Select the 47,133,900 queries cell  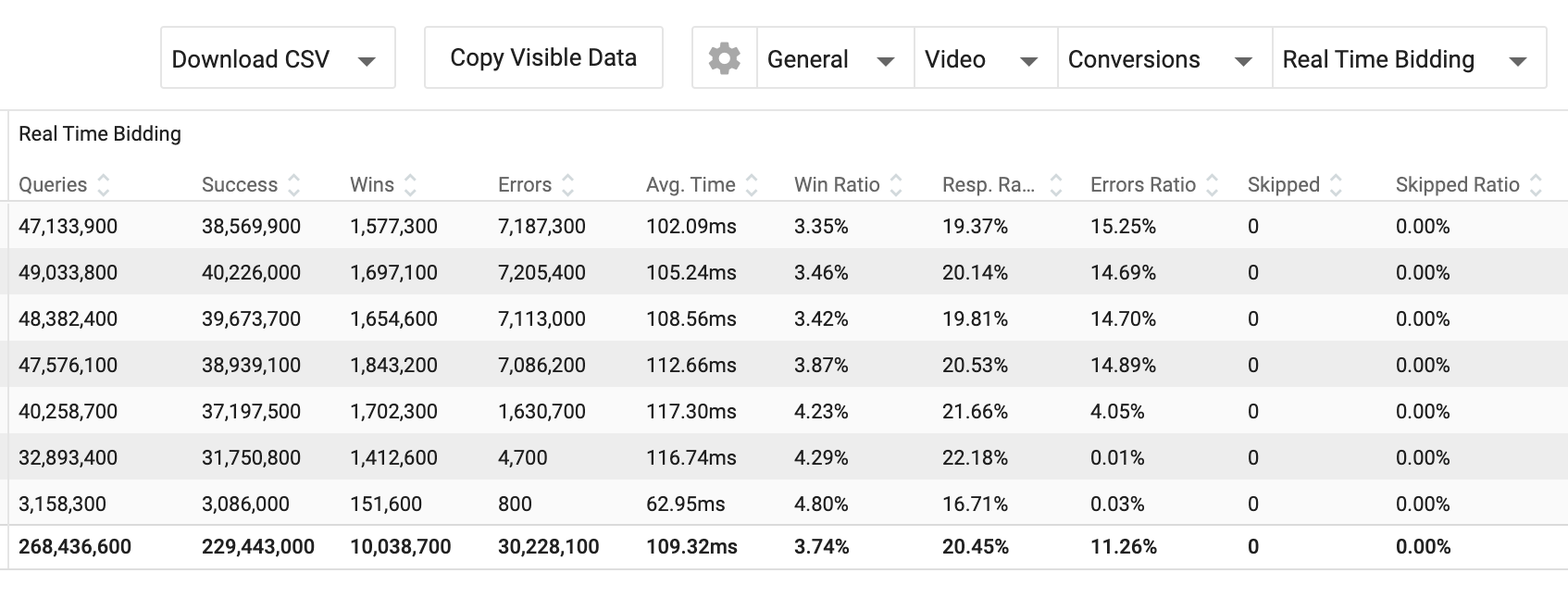pyautogui.click(x=68, y=226)
